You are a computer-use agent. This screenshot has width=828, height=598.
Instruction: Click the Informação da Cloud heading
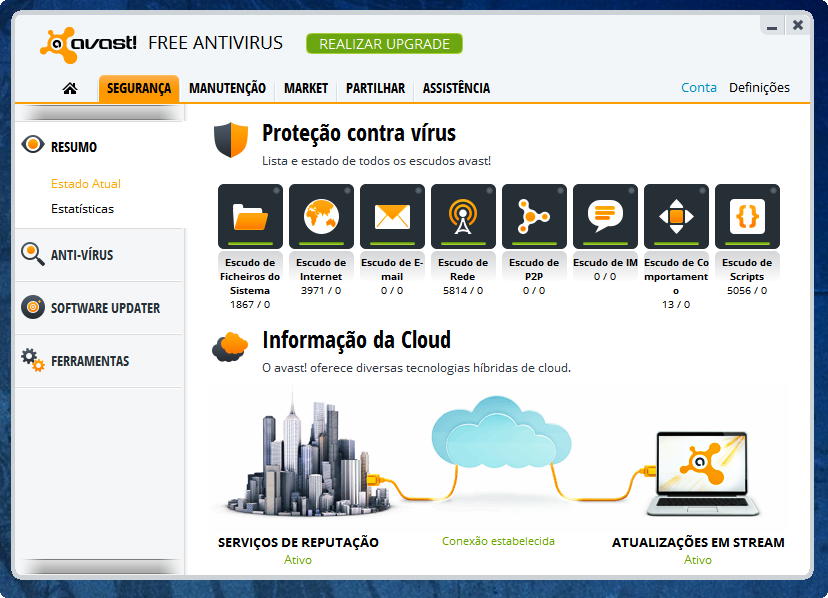(x=356, y=340)
